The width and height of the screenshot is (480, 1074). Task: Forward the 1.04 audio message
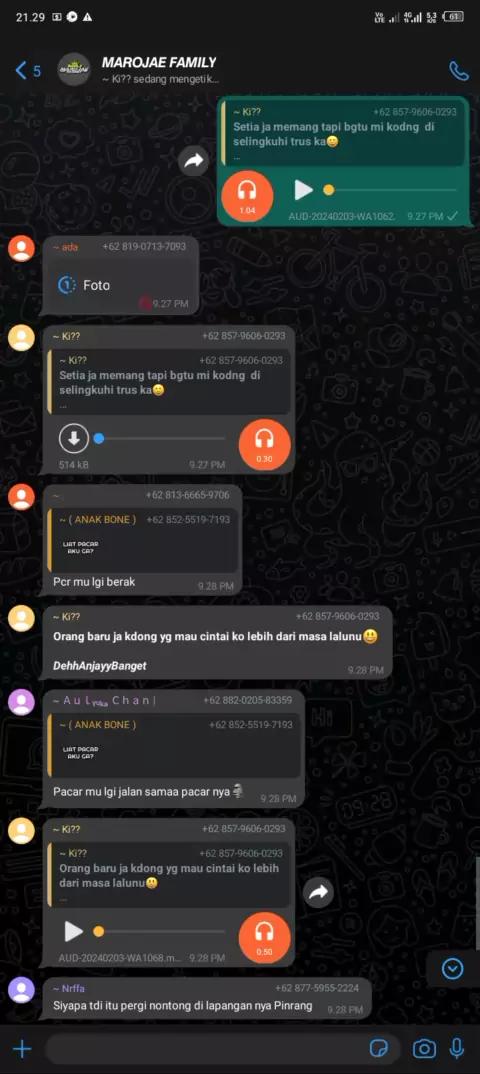coord(194,161)
